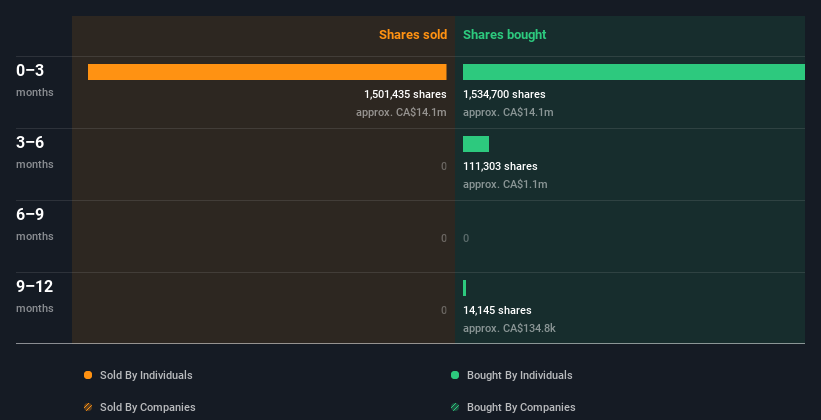This screenshot has height=420, width=821.
Task: Click 'approx. CA$14.1m' under shares sold
Action: [x=401, y=112]
